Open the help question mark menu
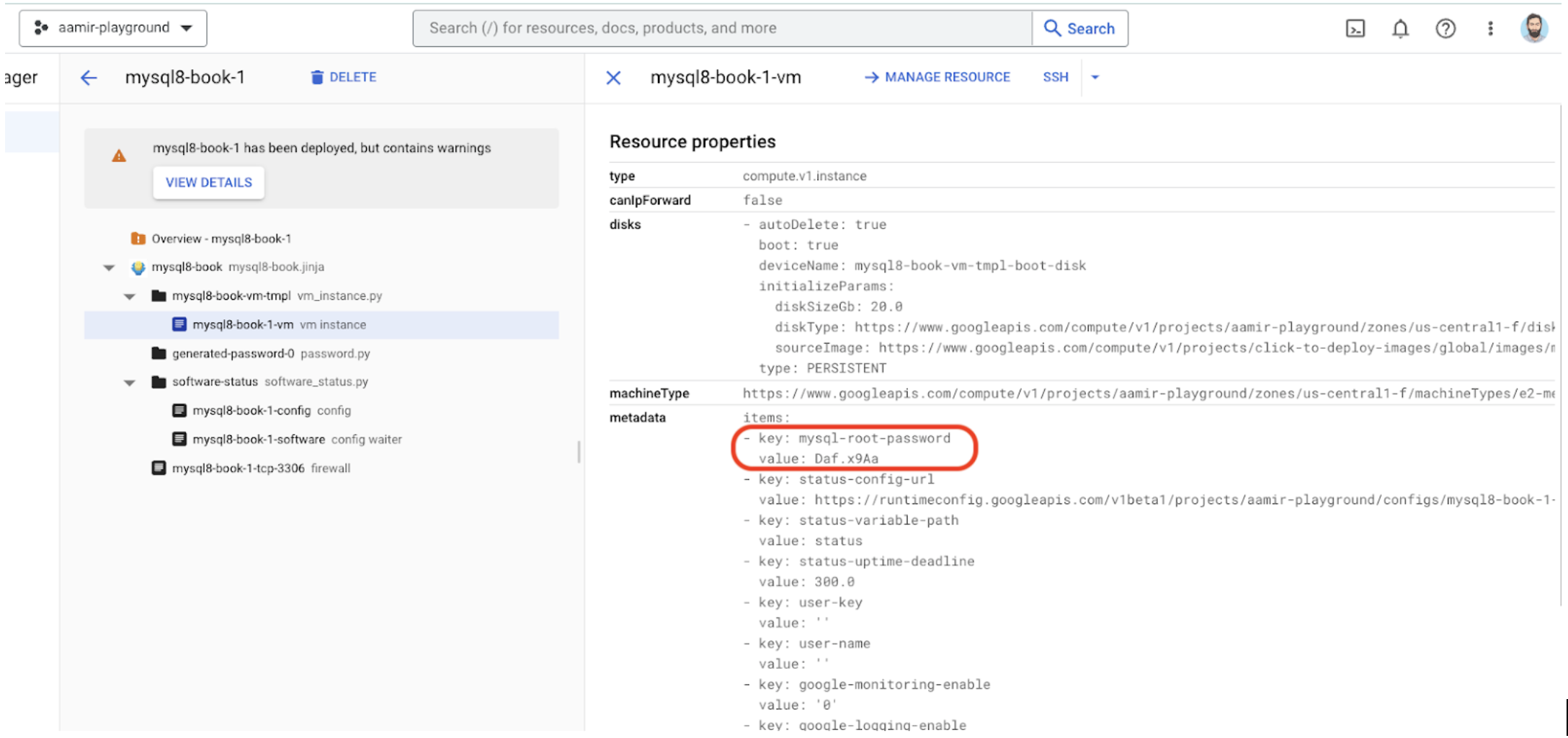The height and width of the screenshot is (738, 1568). [1445, 29]
